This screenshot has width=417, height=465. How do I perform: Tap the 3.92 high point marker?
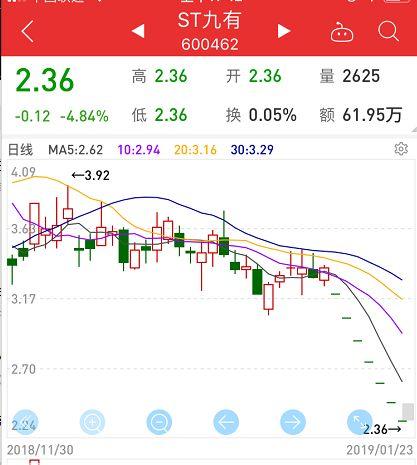pos(91,175)
